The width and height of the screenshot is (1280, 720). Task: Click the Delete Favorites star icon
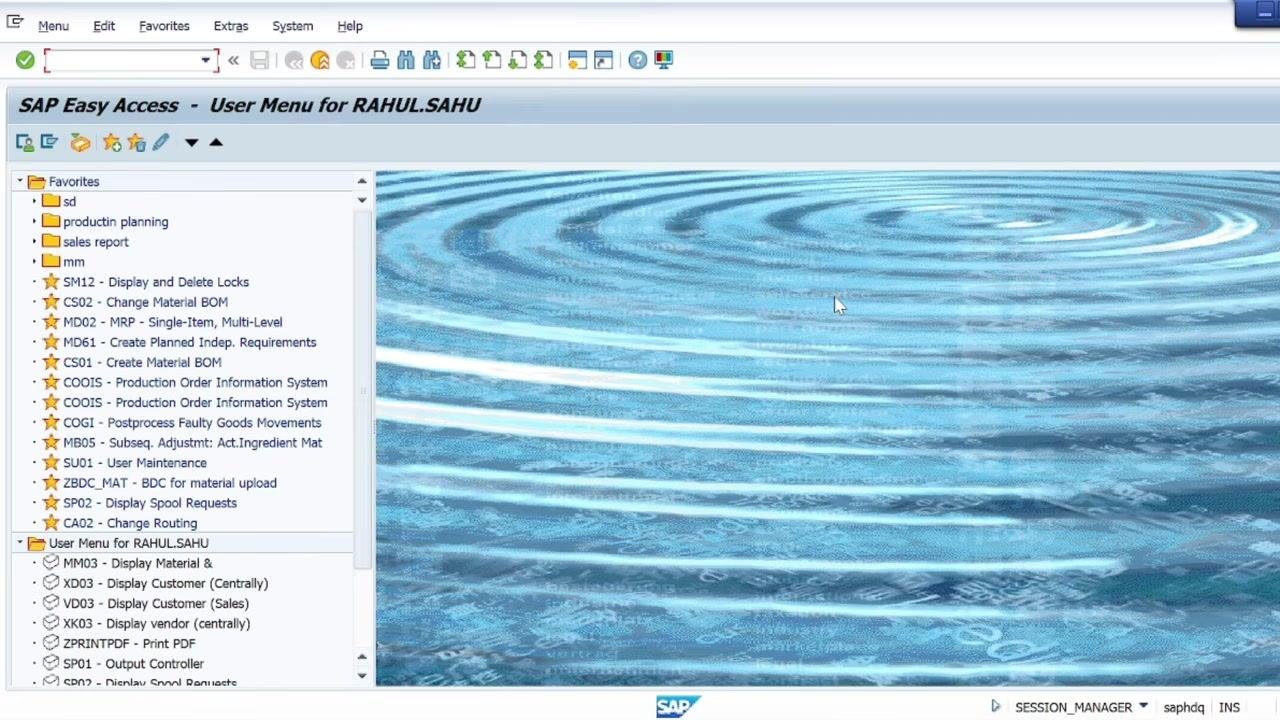click(136, 143)
